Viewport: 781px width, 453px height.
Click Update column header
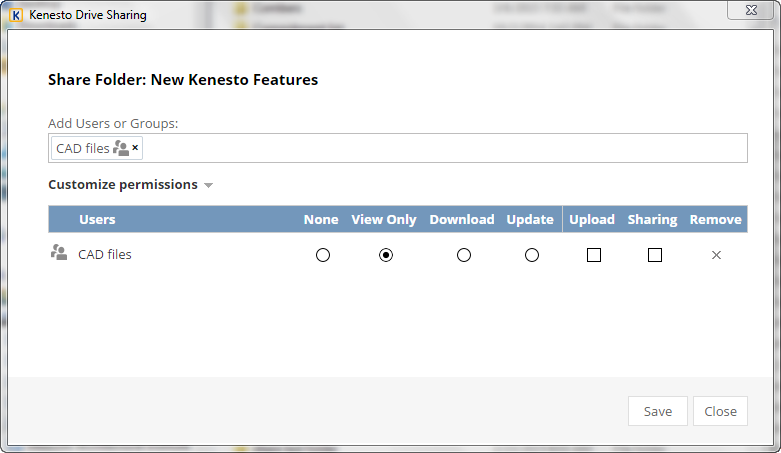click(530, 220)
